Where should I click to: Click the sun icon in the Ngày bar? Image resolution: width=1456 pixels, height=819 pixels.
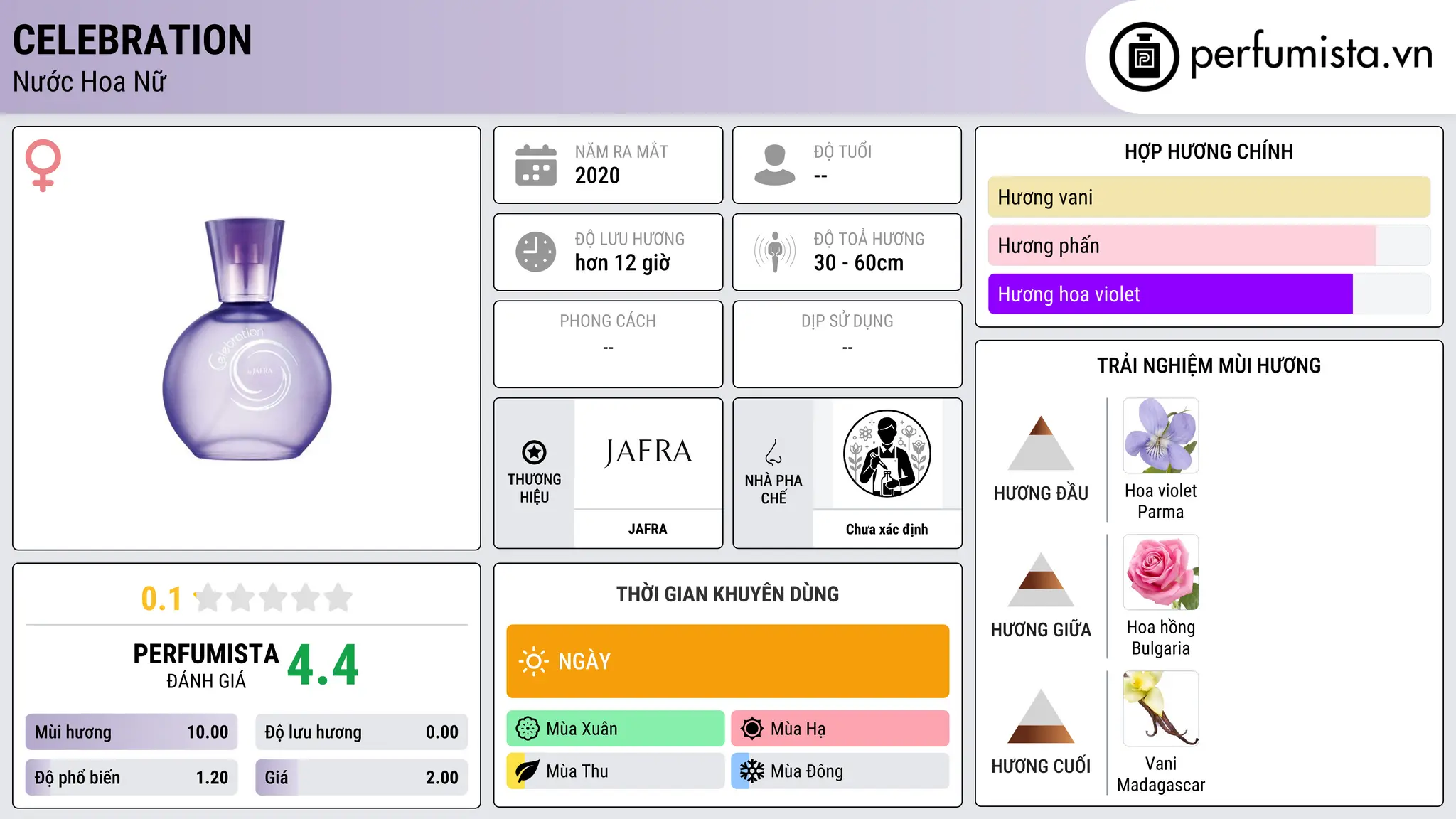(x=534, y=661)
